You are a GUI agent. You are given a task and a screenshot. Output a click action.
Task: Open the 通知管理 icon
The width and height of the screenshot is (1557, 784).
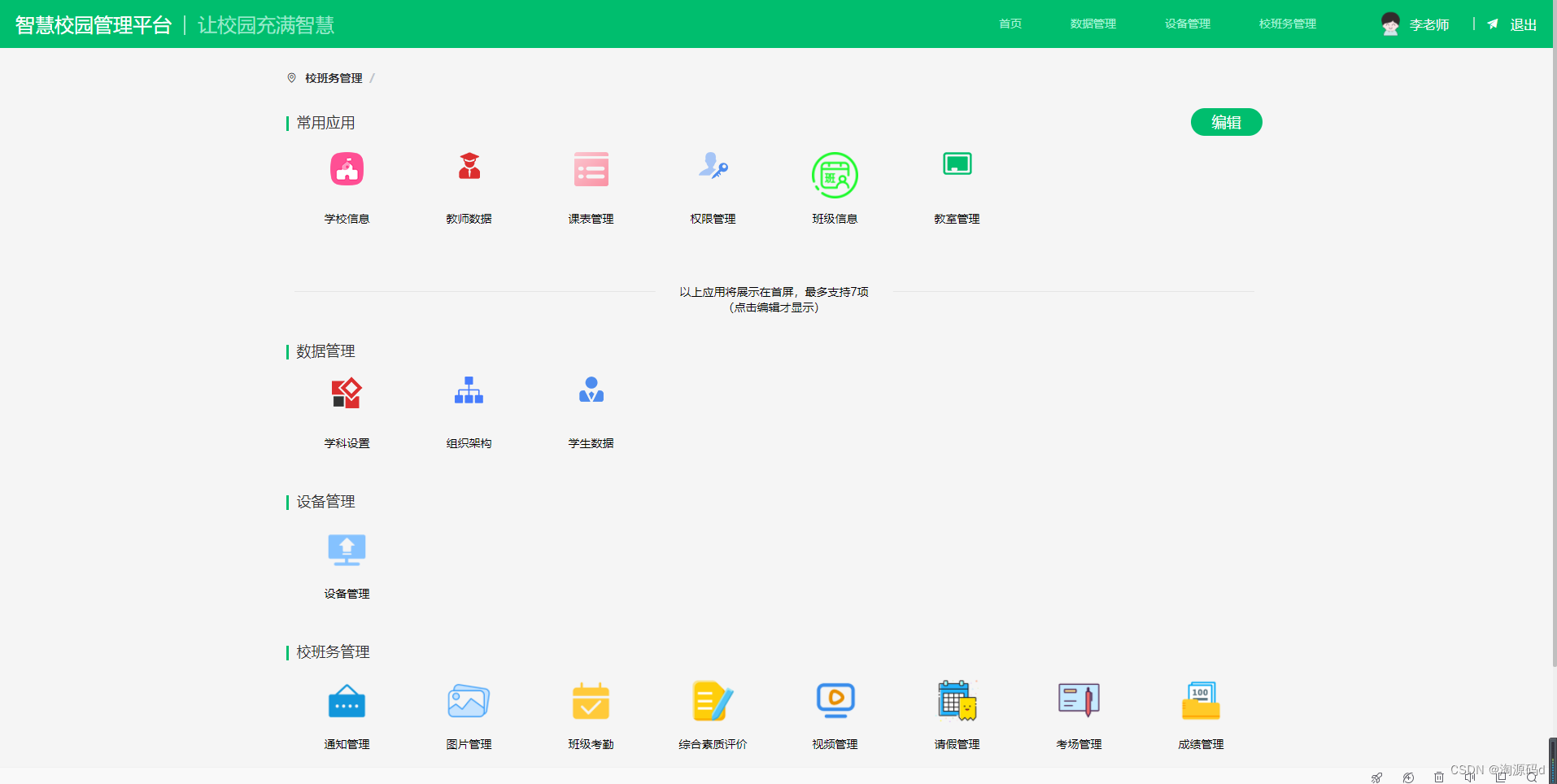coord(347,701)
